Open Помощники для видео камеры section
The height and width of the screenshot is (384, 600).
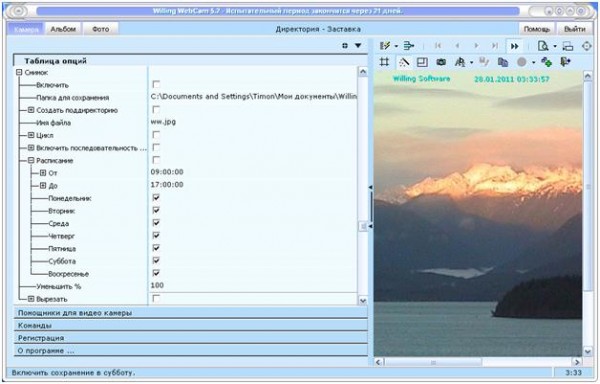[x=191, y=313]
